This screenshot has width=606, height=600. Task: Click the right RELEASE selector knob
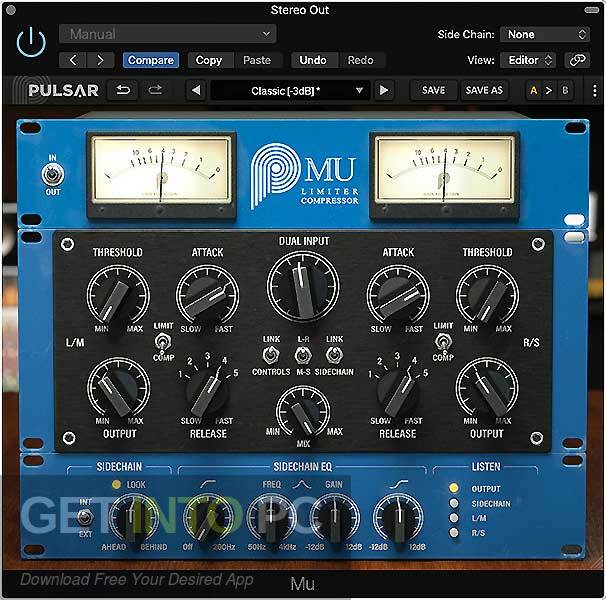[x=398, y=392]
